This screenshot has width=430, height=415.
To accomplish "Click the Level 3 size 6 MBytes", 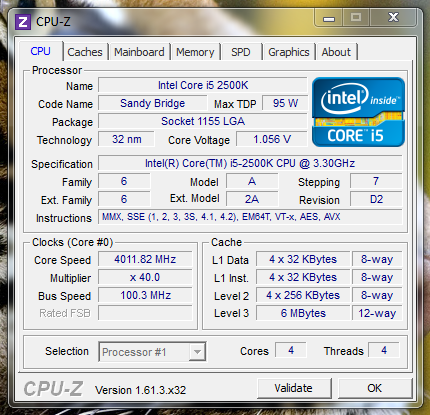I will point(303,313).
